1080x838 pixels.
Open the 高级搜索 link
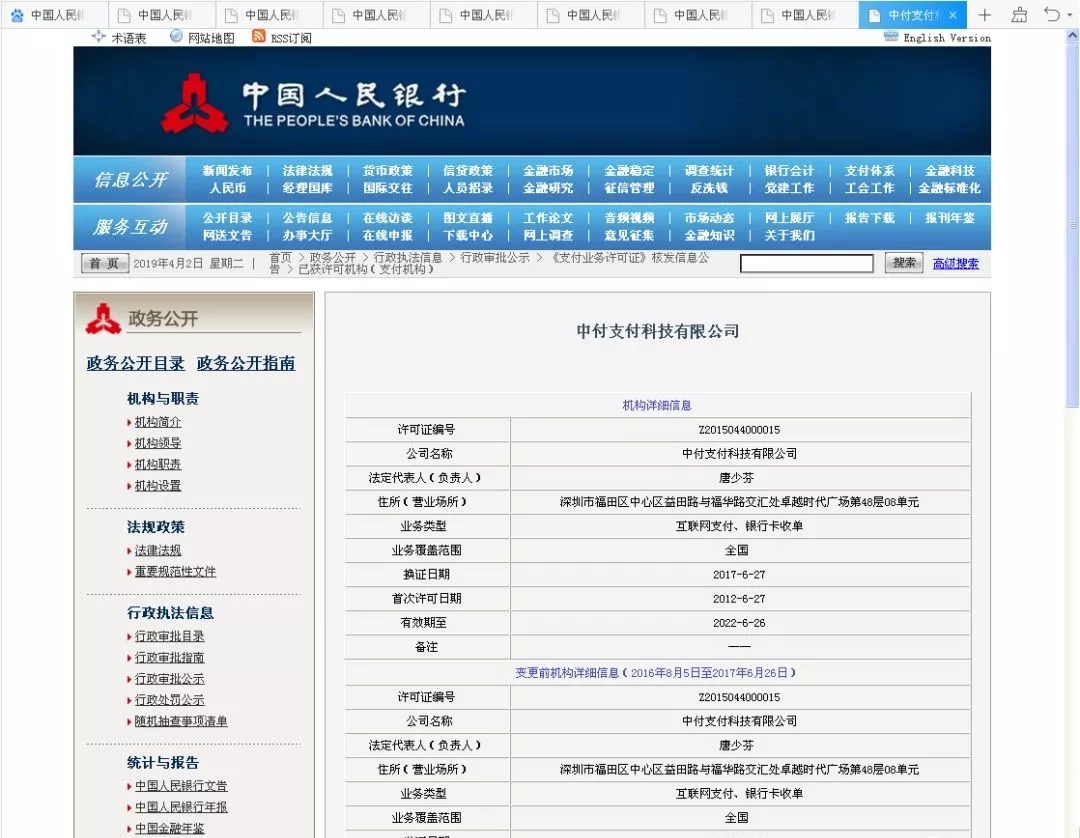pyautogui.click(x=956, y=263)
